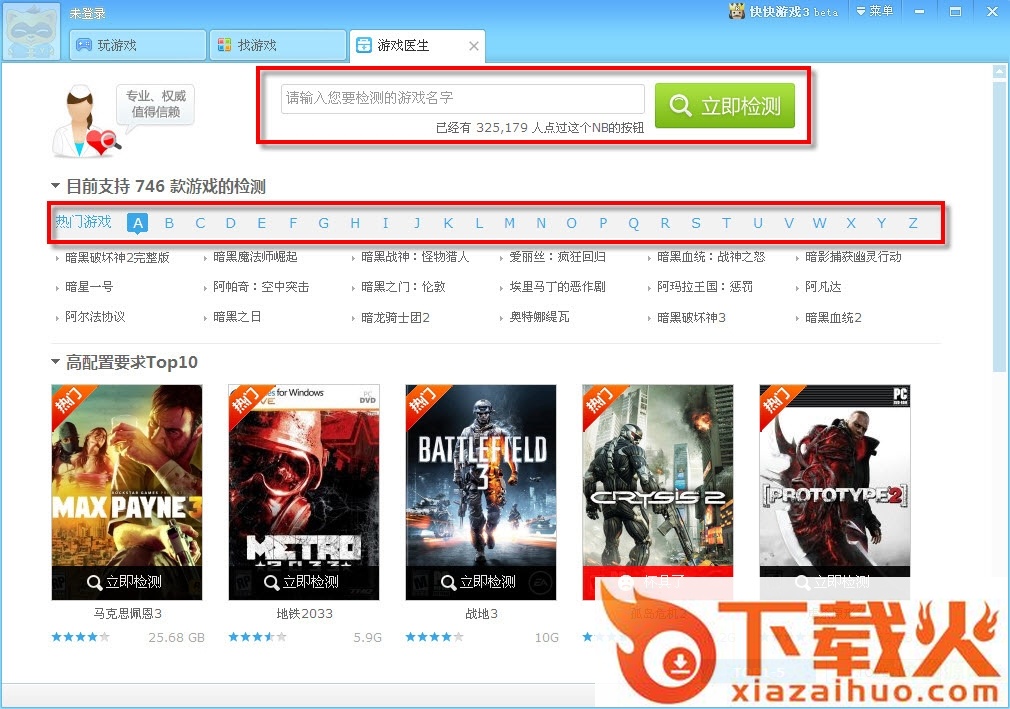Click the vertical scrollbar up arrow
This screenshot has height=709, width=1010.
(1000, 71)
